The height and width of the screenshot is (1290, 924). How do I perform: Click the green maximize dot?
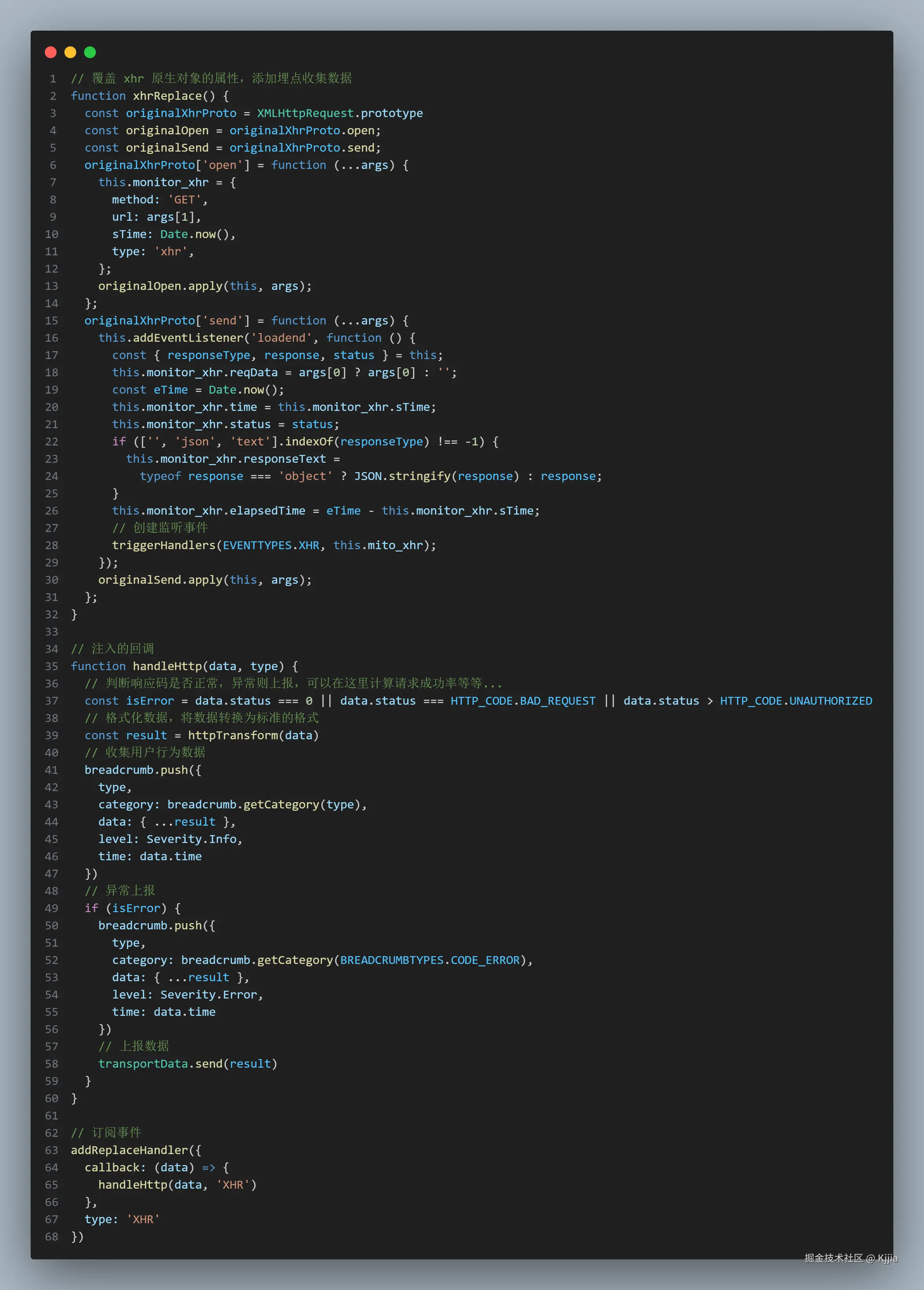[x=90, y=52]
